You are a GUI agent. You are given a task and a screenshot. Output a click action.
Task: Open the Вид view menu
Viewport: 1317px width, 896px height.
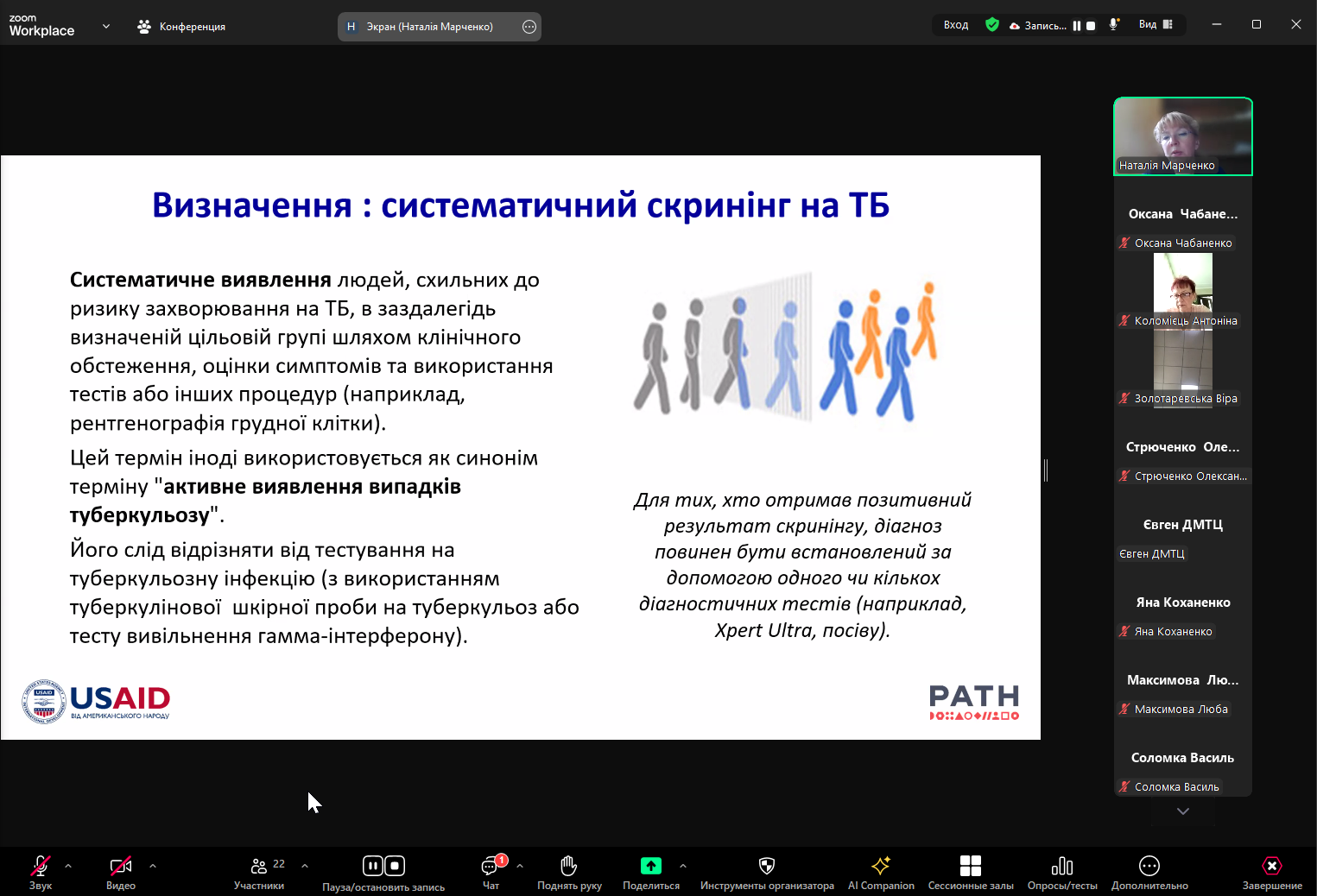[1155, 25]
